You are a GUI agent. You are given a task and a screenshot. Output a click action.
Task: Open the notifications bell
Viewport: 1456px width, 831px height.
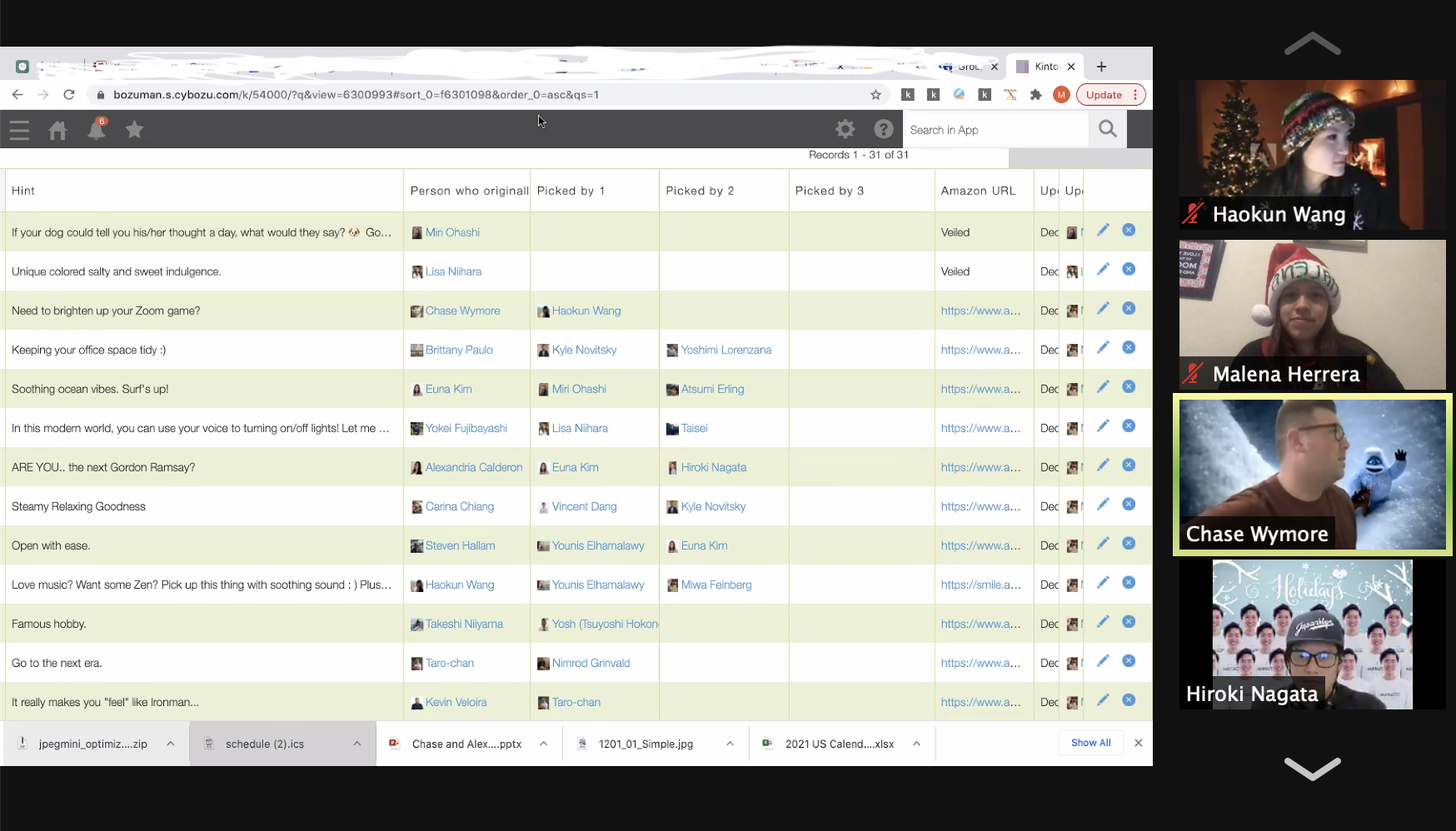(97, 130)
